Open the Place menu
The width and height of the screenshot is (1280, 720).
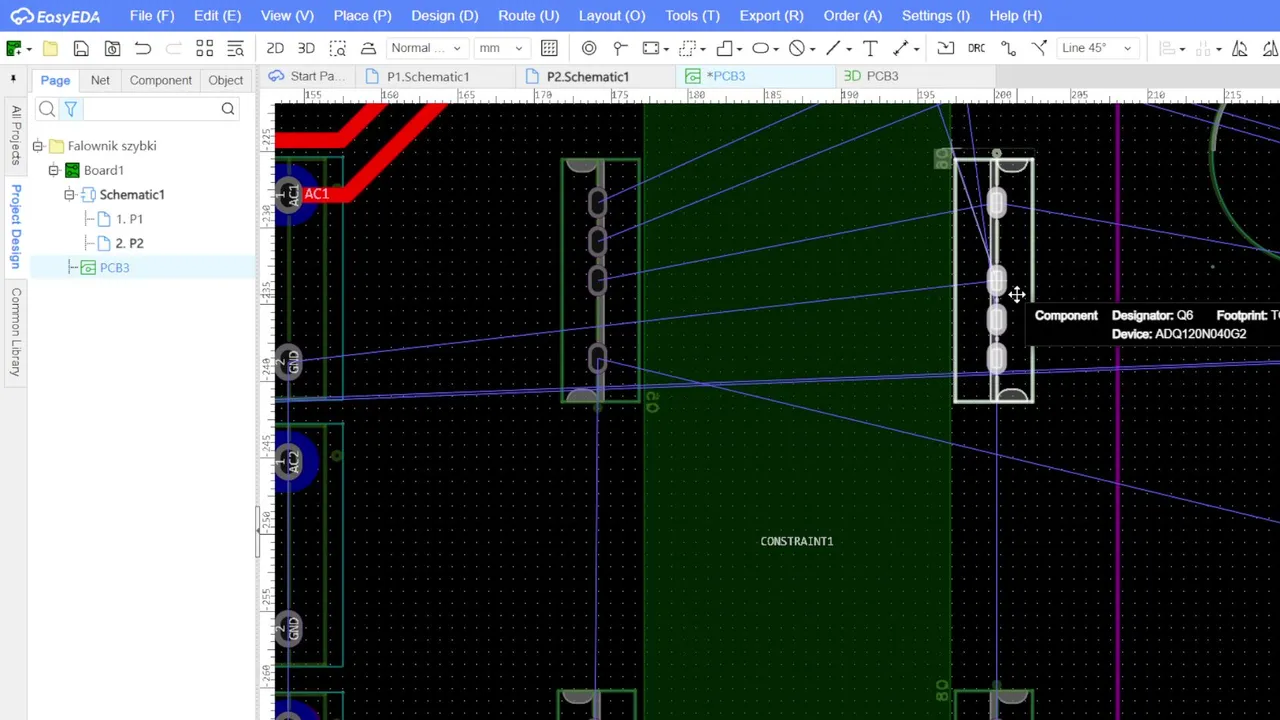coord(362,15)
